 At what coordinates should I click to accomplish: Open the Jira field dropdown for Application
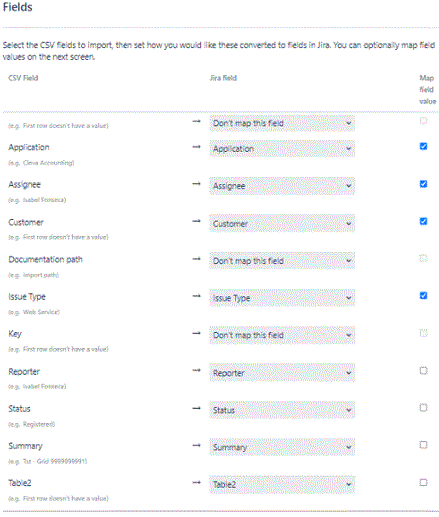[x=282, y=149]
